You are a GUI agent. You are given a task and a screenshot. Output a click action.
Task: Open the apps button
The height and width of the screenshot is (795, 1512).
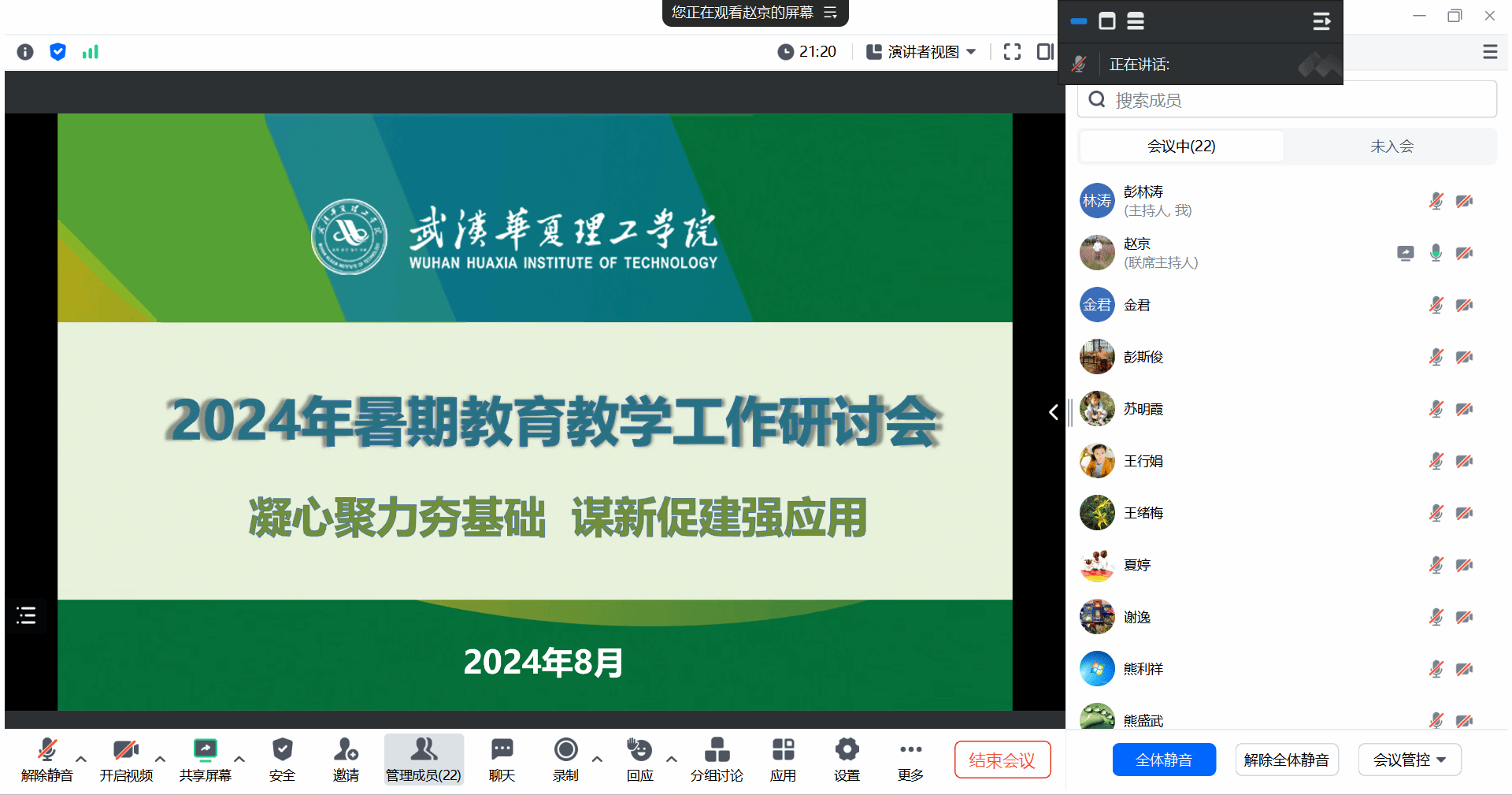coord(783,760)
